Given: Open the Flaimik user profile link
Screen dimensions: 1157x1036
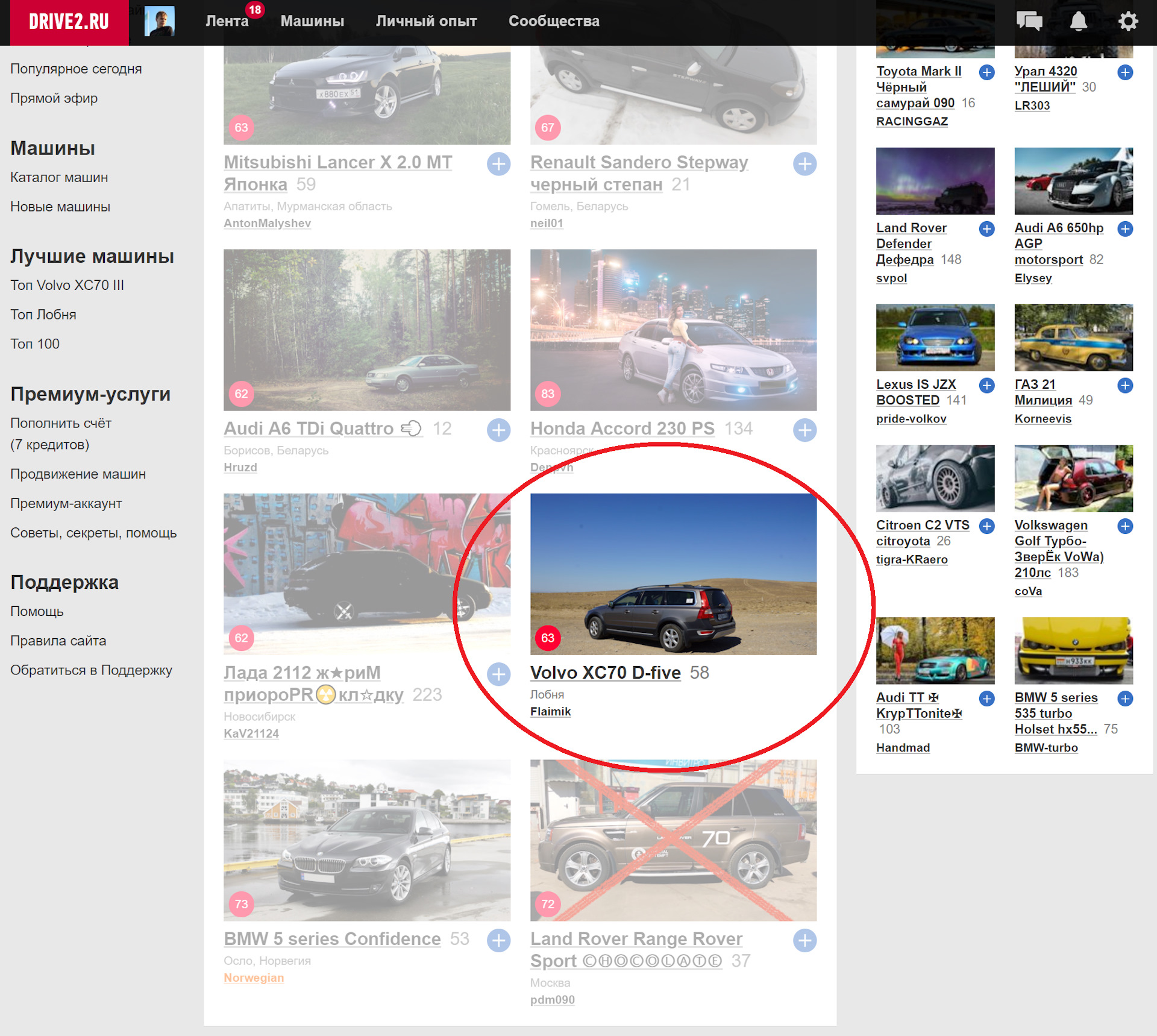Looking at the screenshot, I should pos(550,712).
